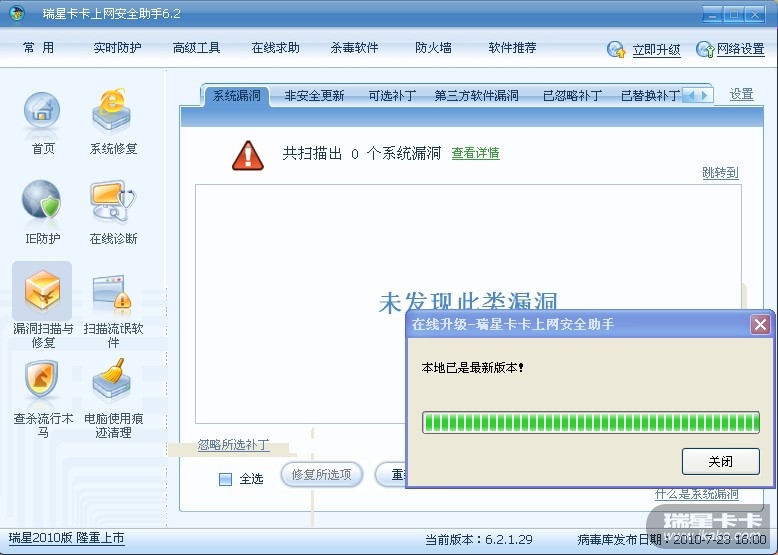This screenshot has height=555, width=778.
Task: Switch to the 已忽略补丁 tab
Action: pos(572,96)
